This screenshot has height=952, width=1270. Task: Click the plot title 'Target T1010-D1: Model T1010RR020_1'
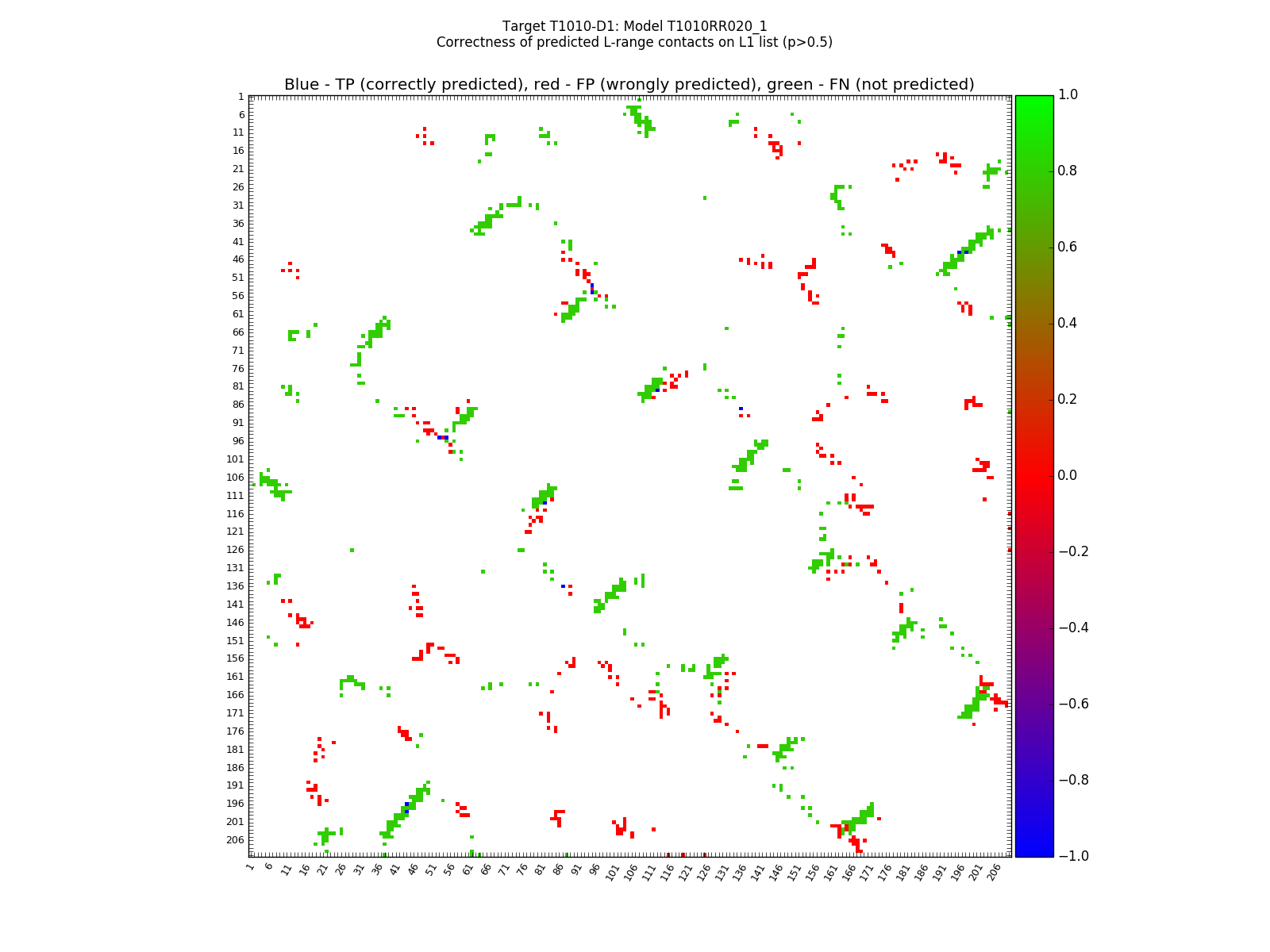(634, 26)
